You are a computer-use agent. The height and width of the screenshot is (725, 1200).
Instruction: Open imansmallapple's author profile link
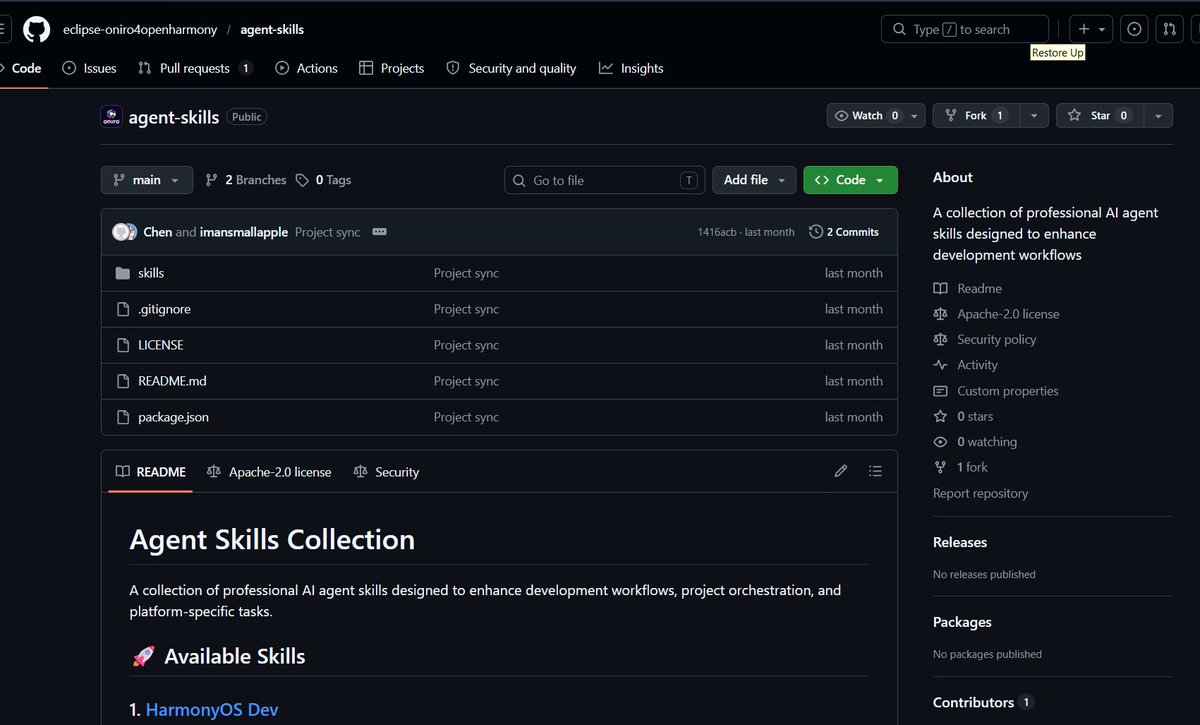tap(244, 232)
